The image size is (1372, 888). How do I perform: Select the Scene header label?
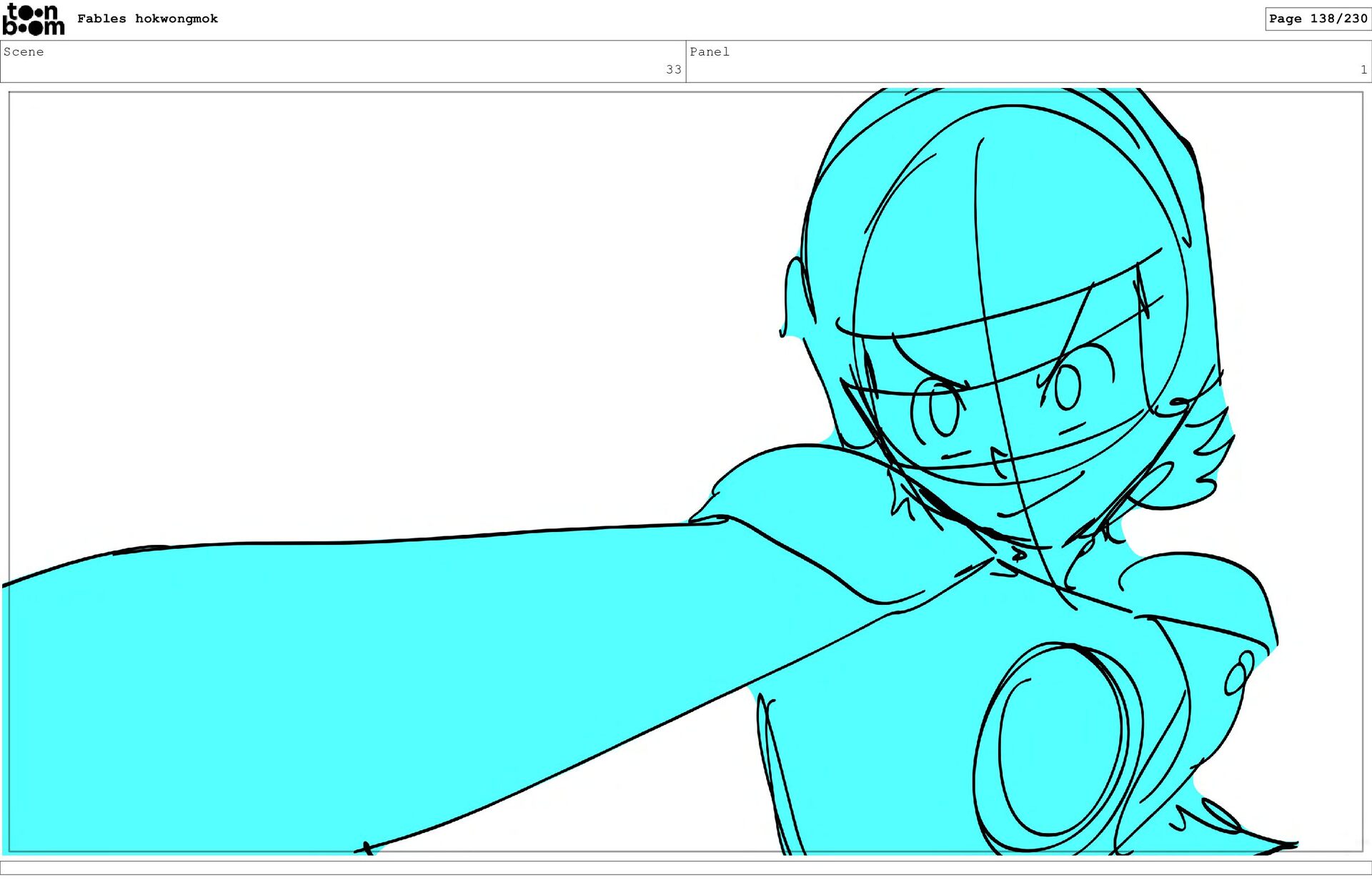(24, 51)
